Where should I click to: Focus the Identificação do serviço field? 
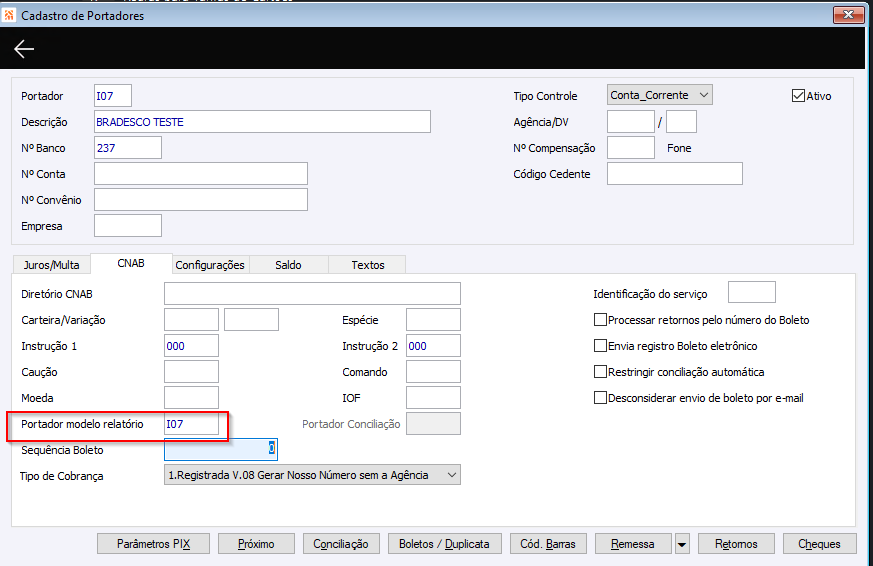752,292
